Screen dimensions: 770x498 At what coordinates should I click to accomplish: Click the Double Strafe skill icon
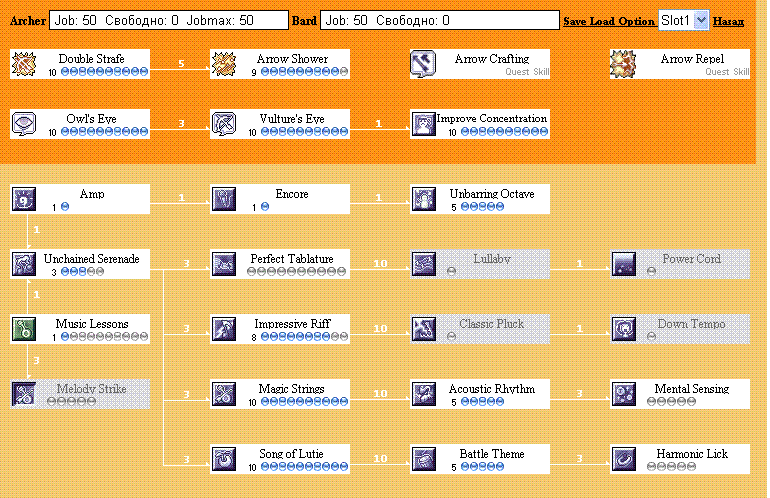pos(24,65)
